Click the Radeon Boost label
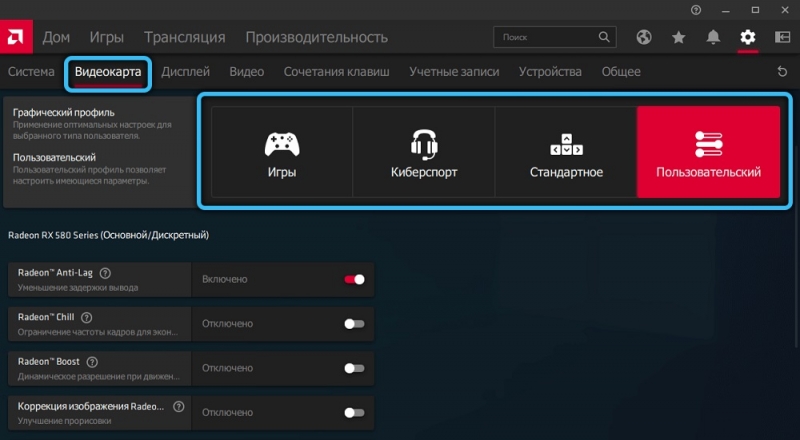 point(48,361)
